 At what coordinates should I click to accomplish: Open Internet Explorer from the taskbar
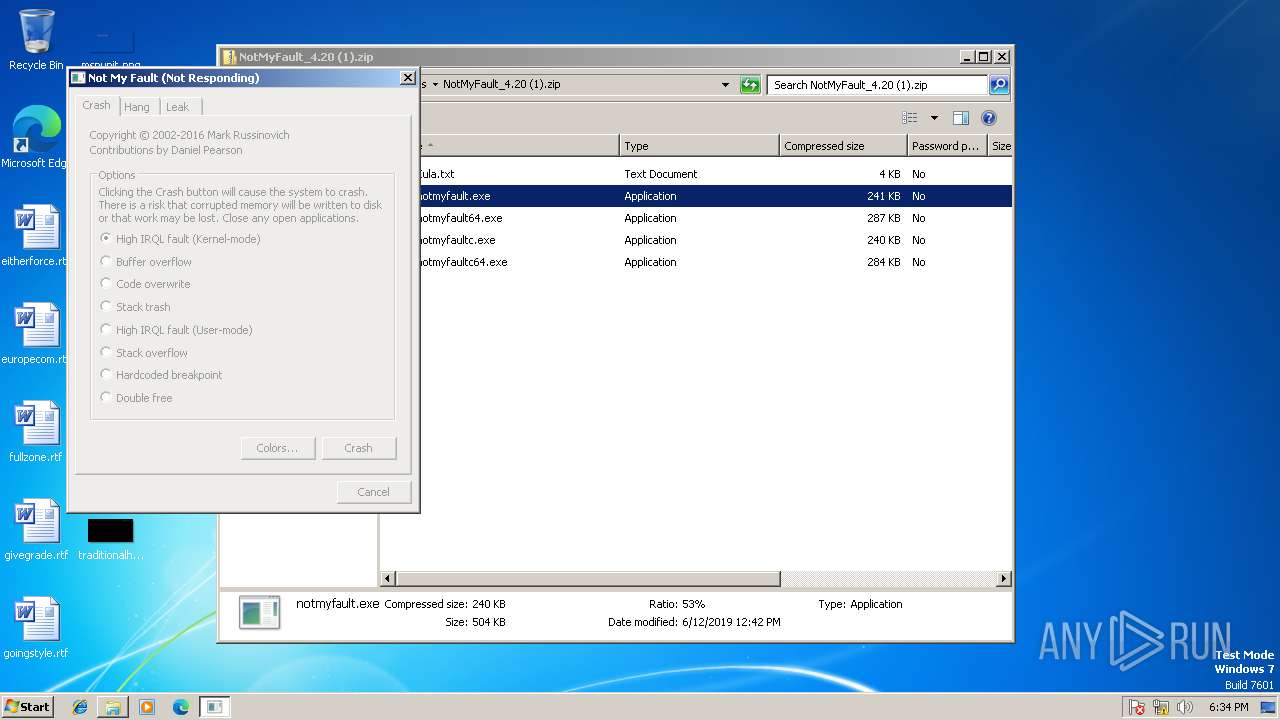(x=80, y=707)
